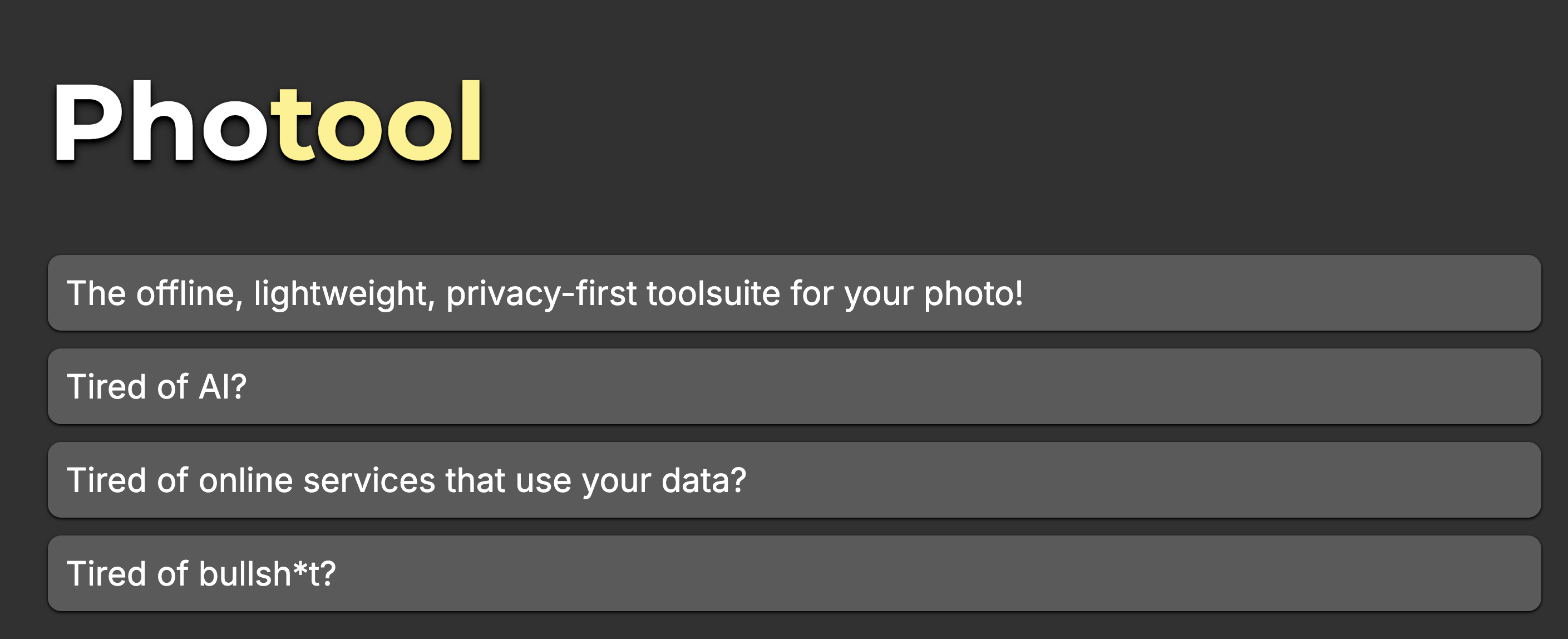Viewport: 1568px width, 639px height.
Task: Select the offline lightweight toolsuite tagline card
Action: tap(794, 293)
